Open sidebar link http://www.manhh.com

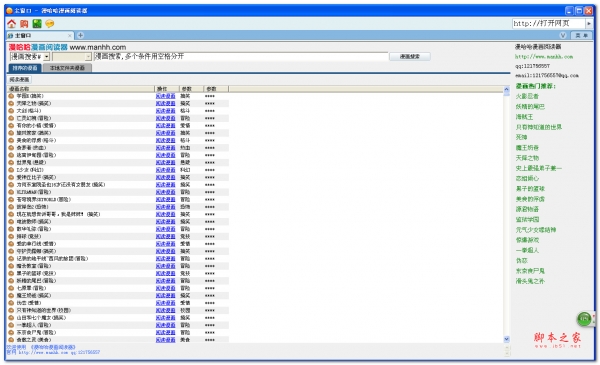coord(544,57)
